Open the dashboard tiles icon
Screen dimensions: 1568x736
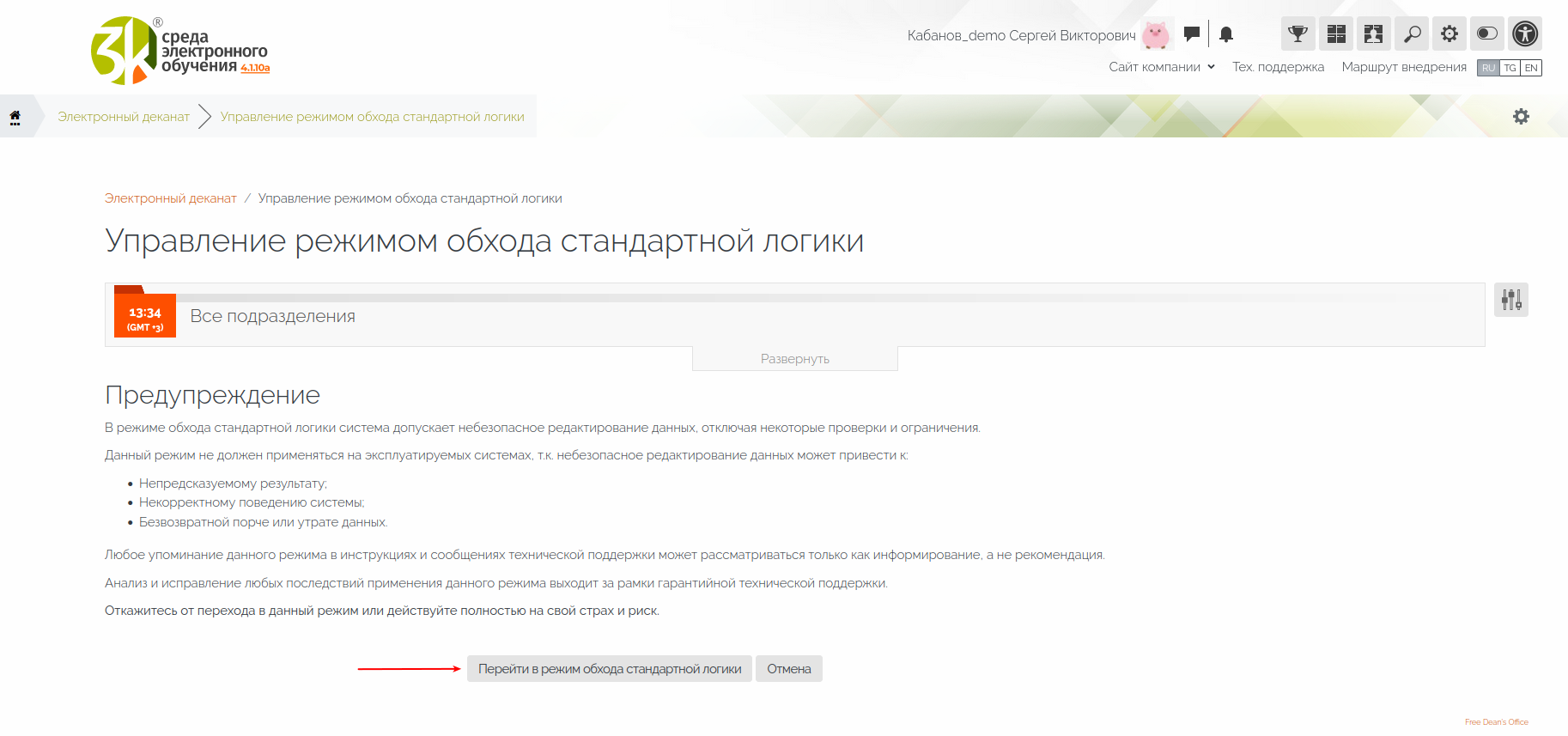point(1335,34)
